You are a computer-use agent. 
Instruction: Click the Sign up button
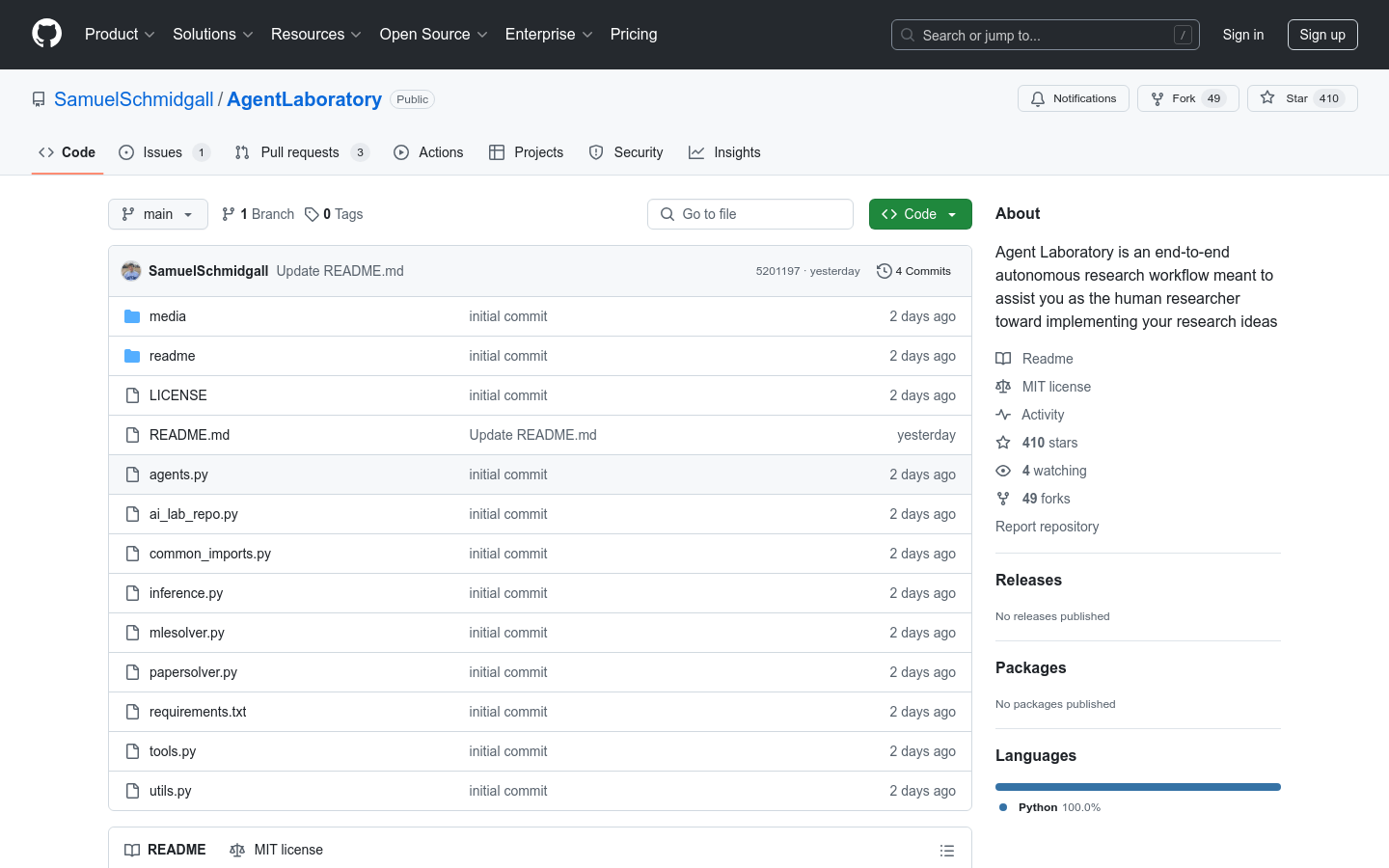(1322, 35)
